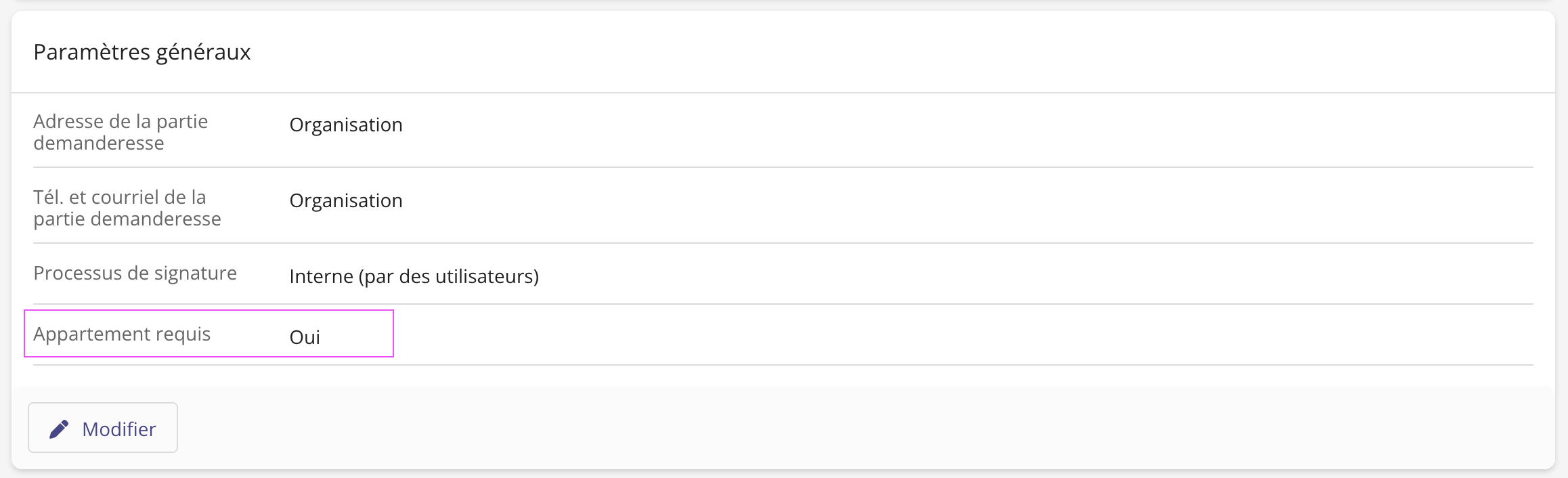Click partie demanderesse text under Tél. et courriel

pyautogui.click(x=127, y=219)
